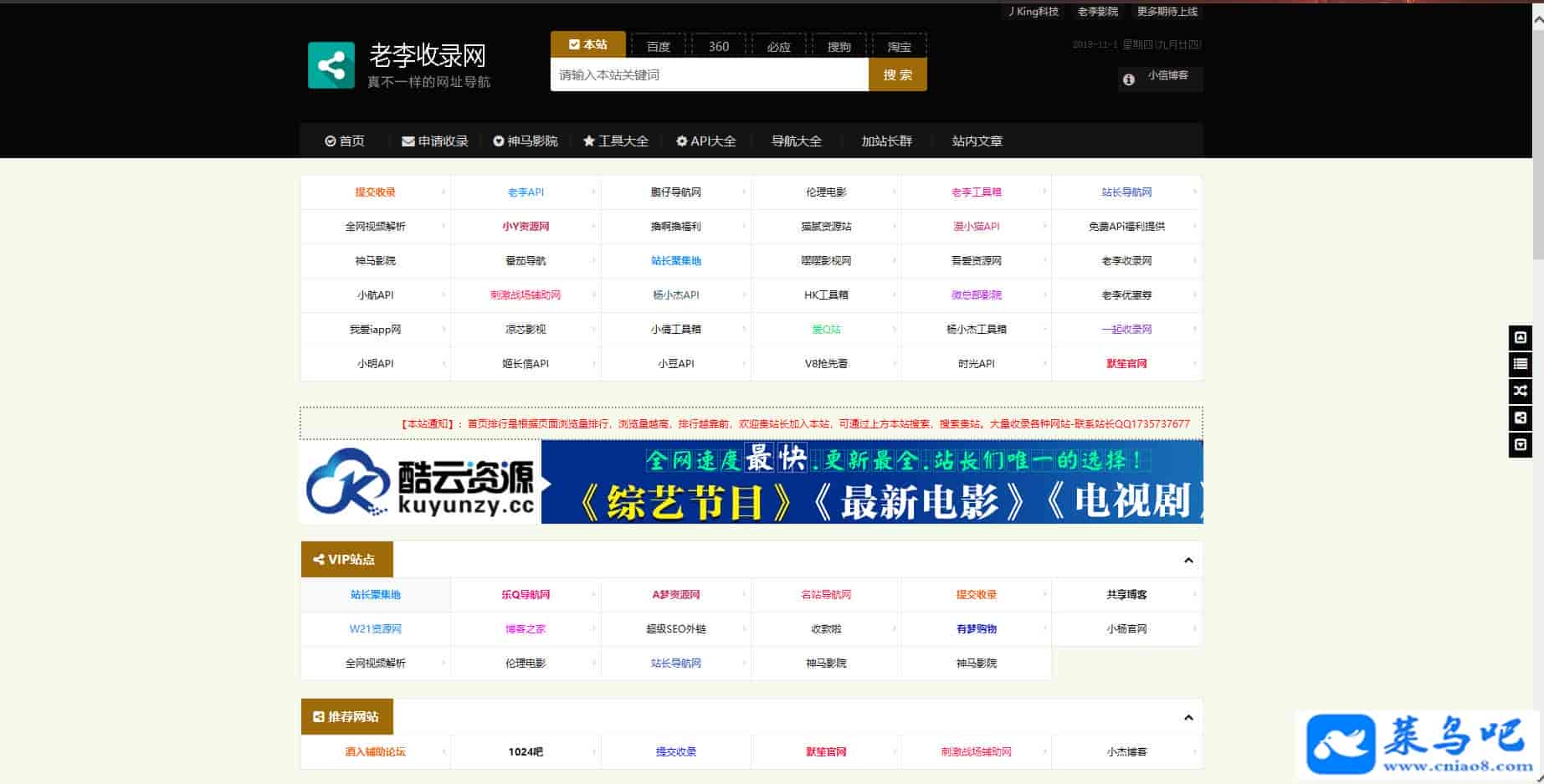This screenshot has width=1544, height=784.
Task: Open the 小豆API link
Action: [676, 364]
